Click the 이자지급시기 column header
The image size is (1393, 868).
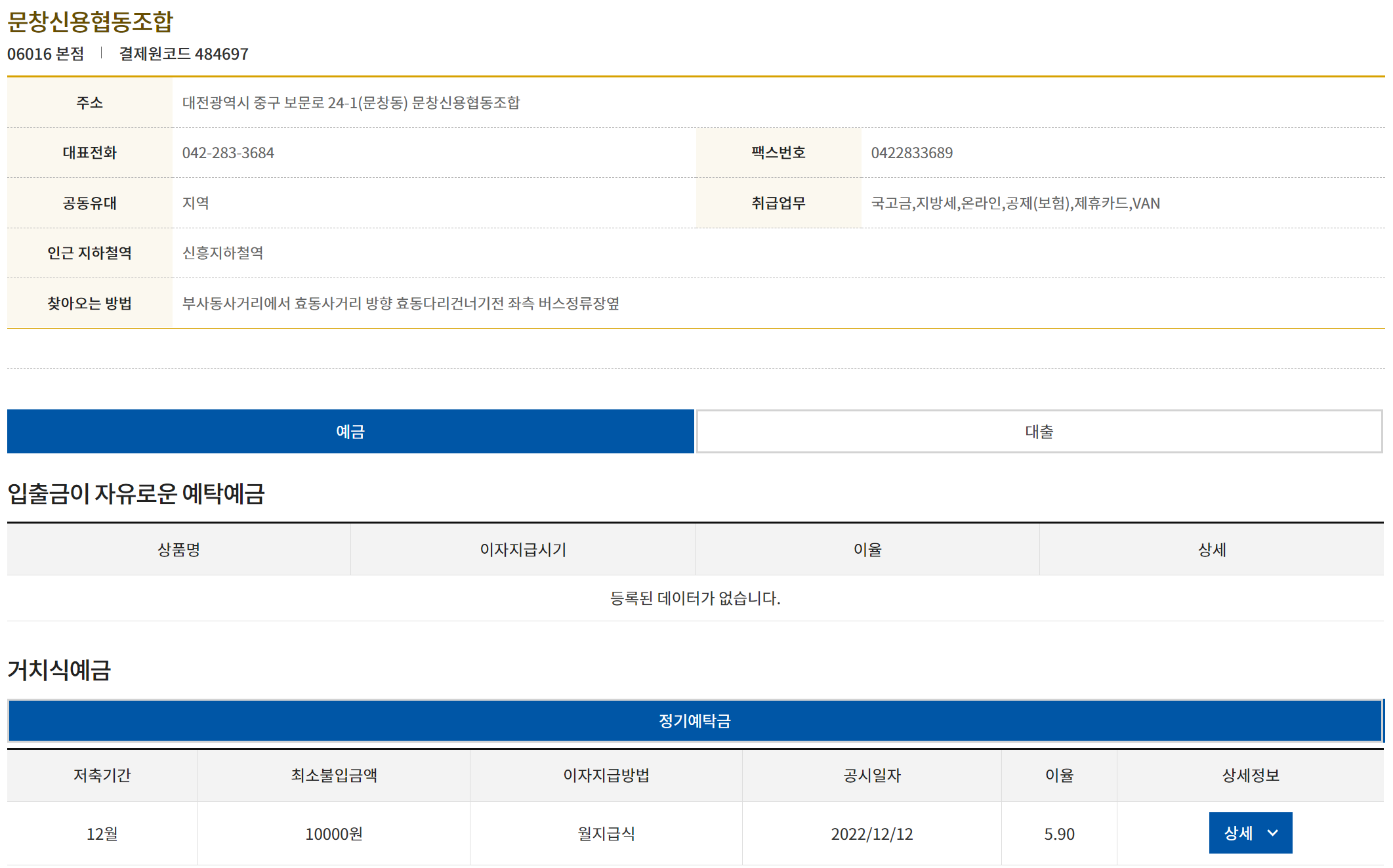click(x=523, y=549)
